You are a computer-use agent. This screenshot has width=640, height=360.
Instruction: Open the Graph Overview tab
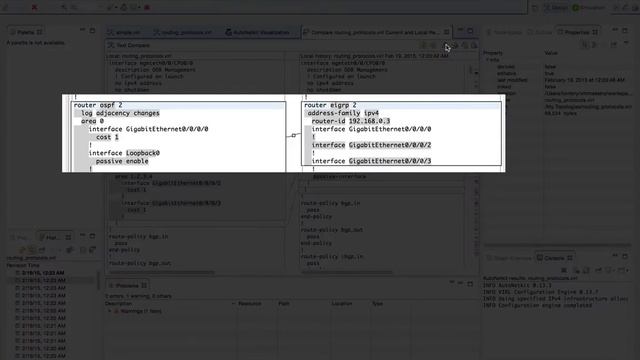[x=509, y=258]
